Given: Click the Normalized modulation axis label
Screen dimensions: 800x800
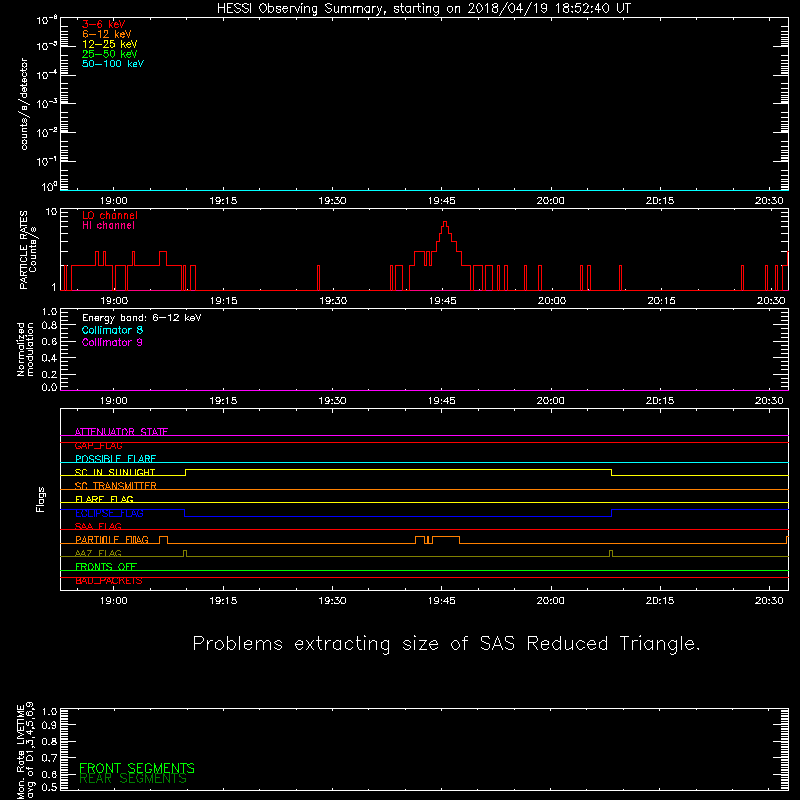Looking at the screenshot, I should (25, 349).
